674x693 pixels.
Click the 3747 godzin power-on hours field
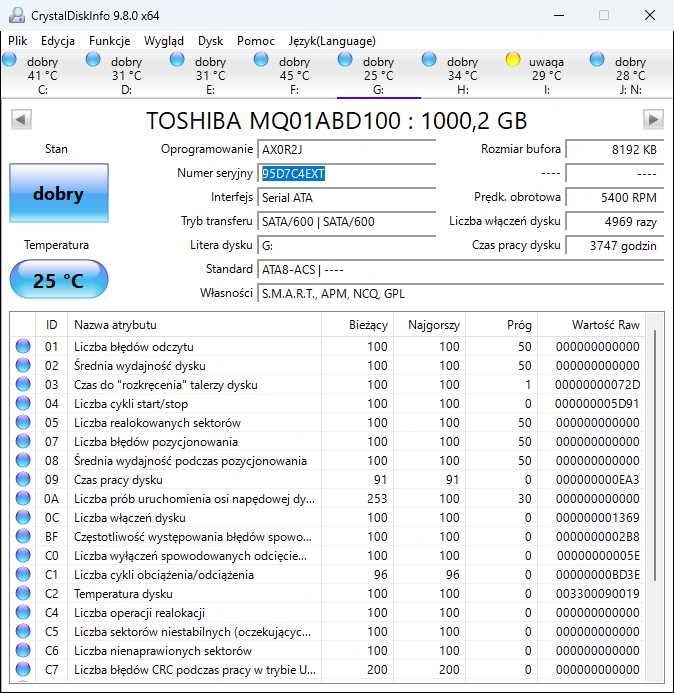615,245
